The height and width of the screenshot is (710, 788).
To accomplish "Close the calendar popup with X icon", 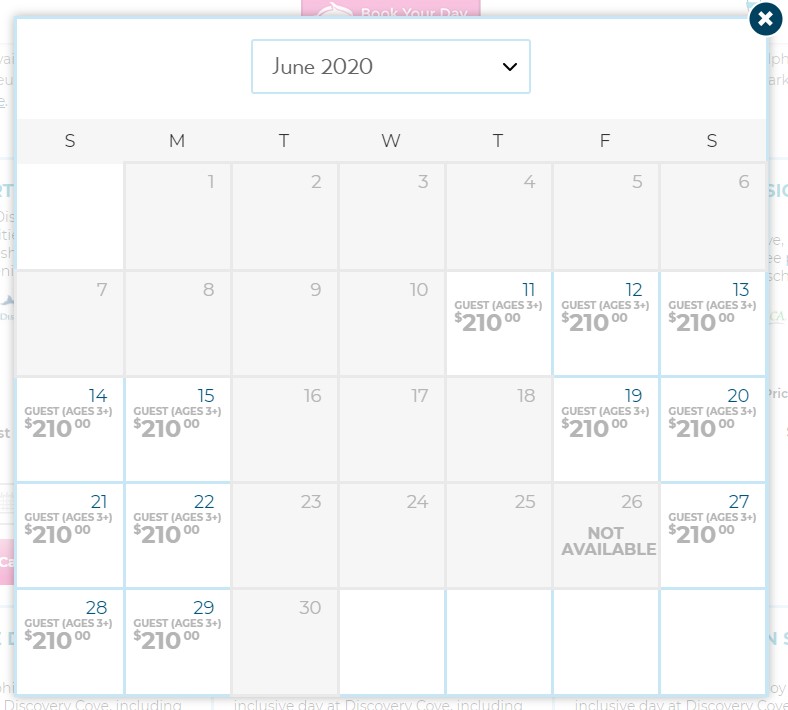I will coord(765,19).
